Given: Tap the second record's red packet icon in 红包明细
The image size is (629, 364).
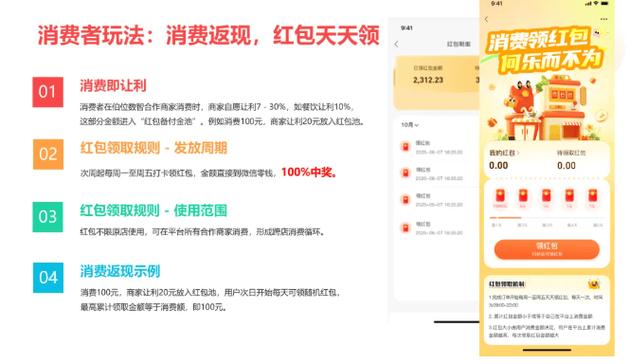Looking at the screenshot, I should [x=406, y=173].
